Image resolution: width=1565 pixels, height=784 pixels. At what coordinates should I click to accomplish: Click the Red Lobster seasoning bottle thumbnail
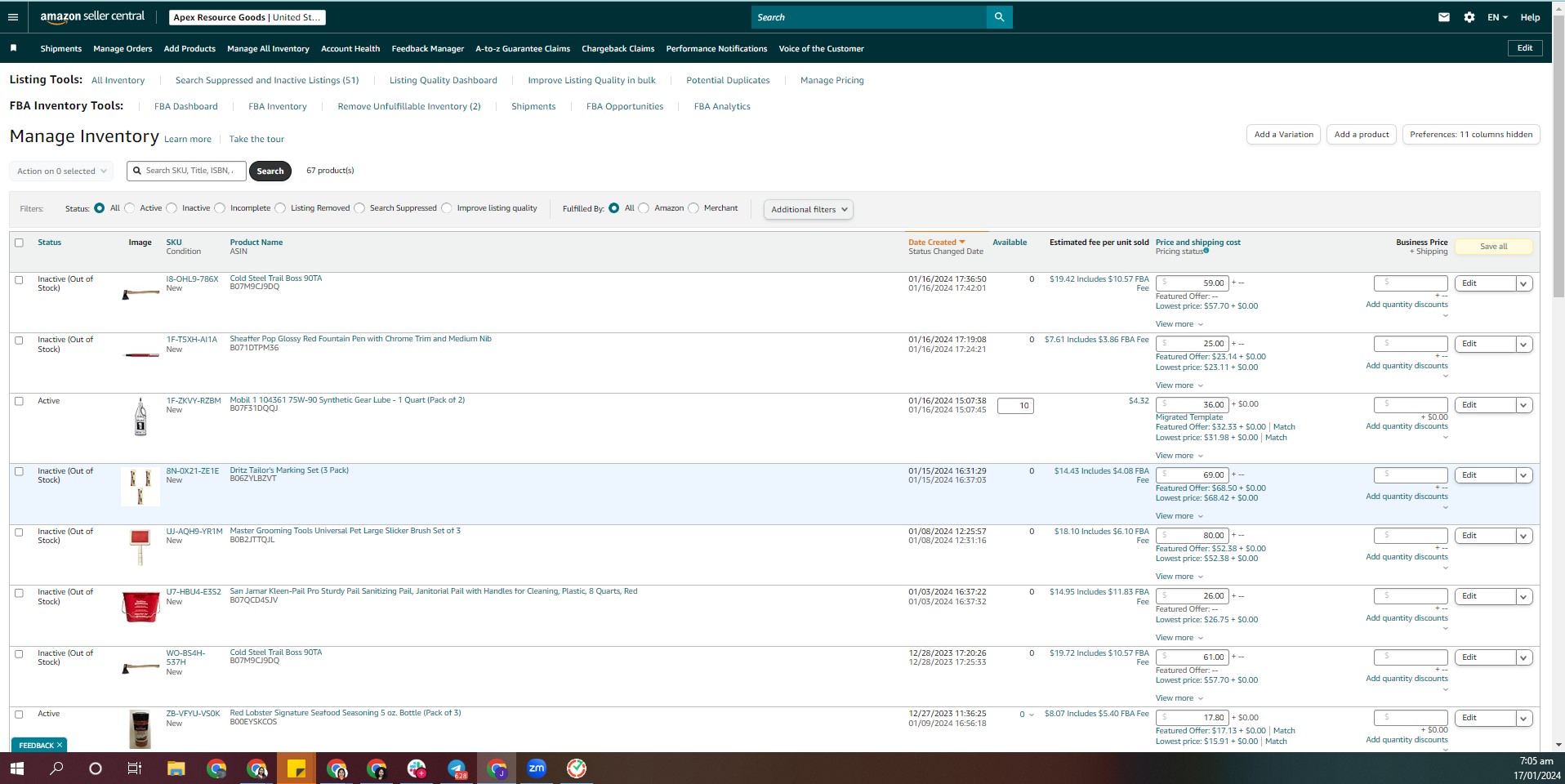pyautogui.click(x=140, y=729)
